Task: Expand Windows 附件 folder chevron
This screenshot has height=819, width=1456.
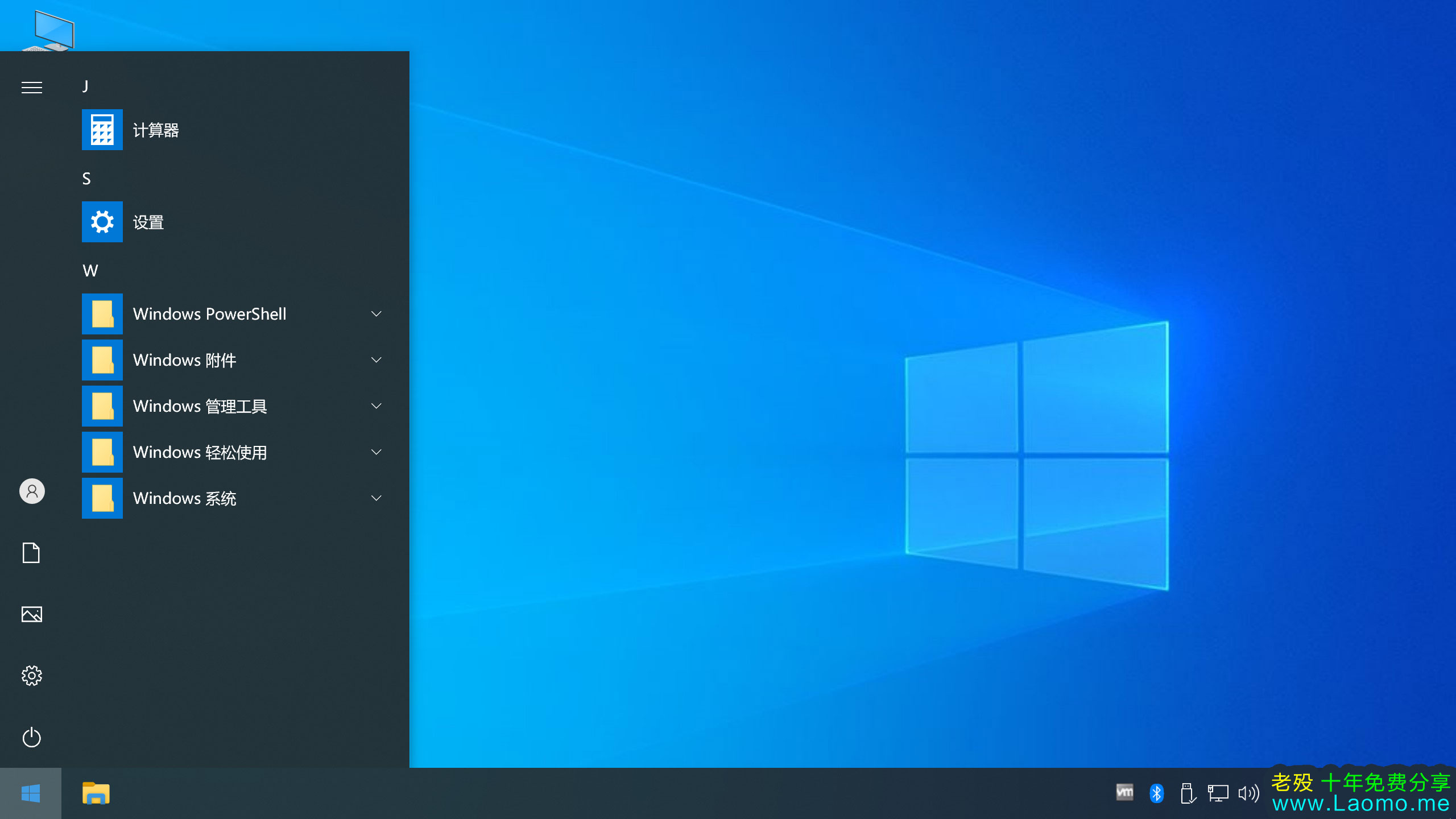Action: (377, 360)
